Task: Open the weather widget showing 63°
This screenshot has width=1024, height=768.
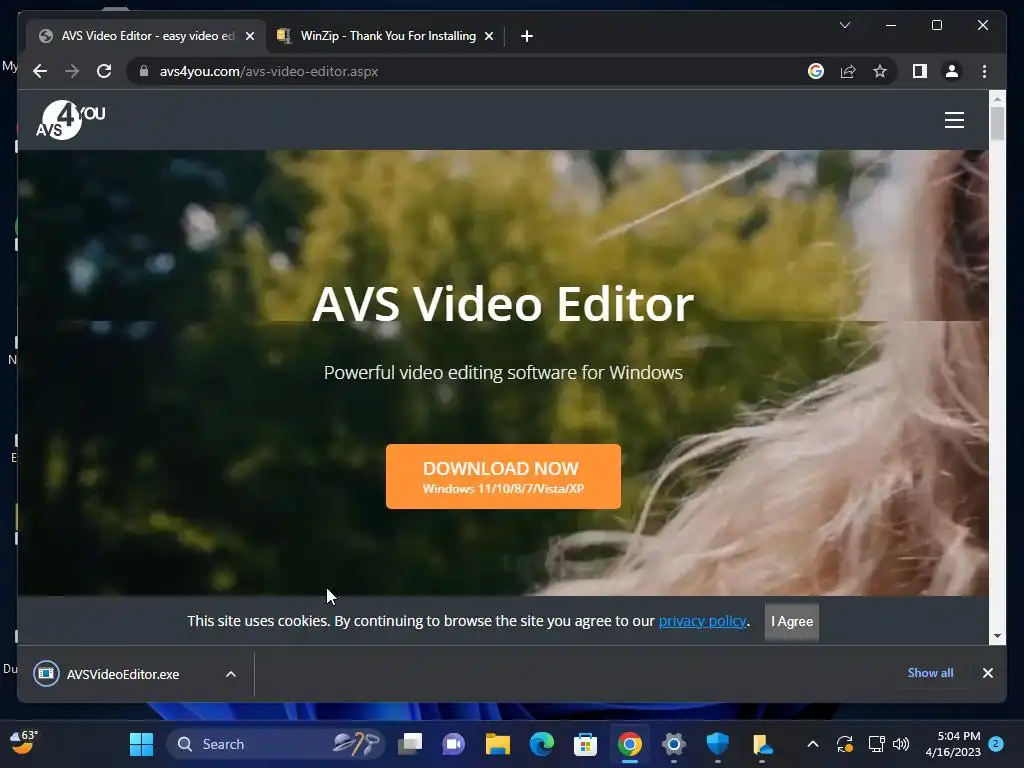Action: [24, 742]
